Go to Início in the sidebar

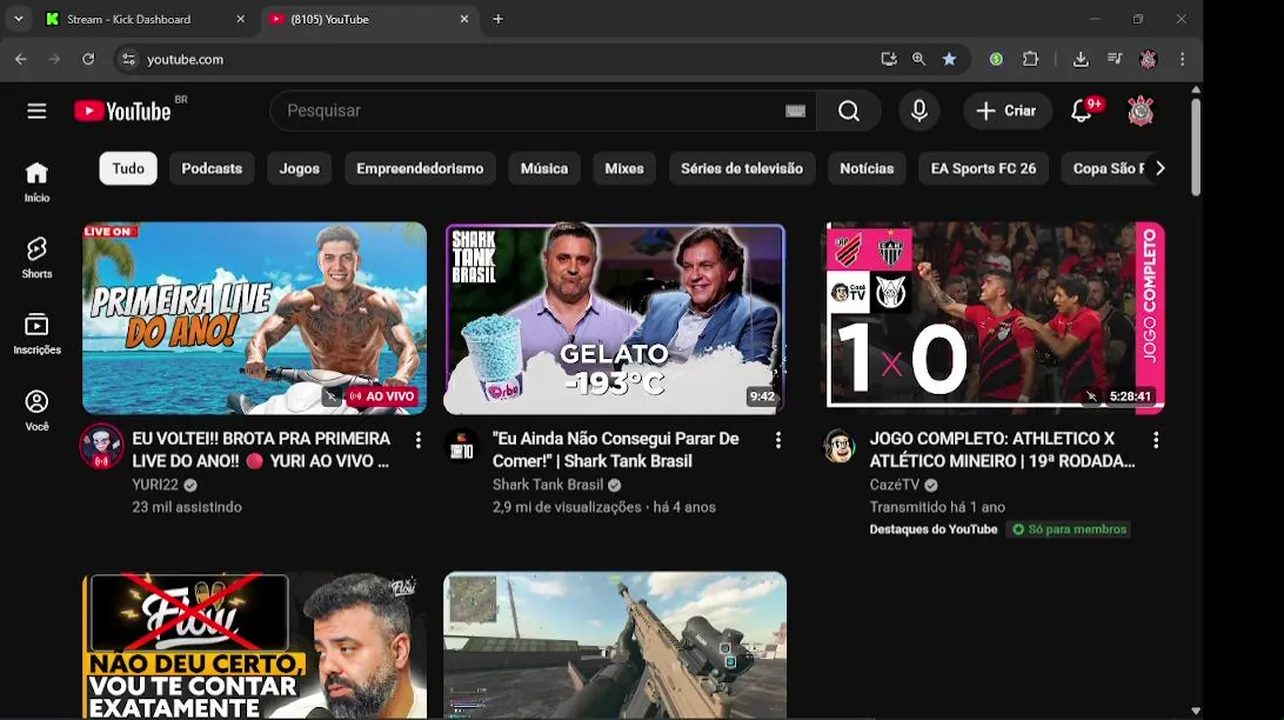click(37, 182)
